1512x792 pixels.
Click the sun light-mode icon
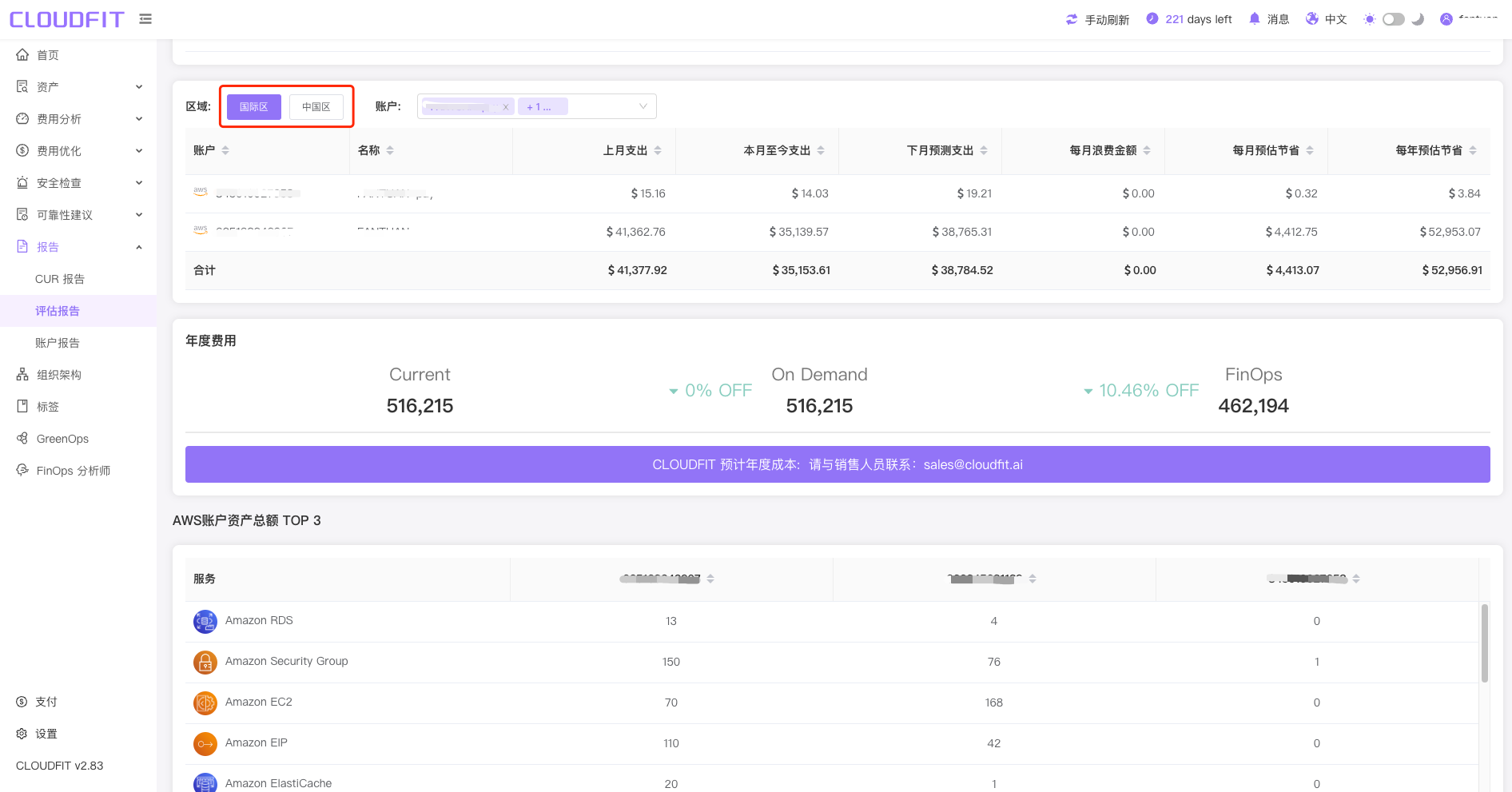point(1370,19)
